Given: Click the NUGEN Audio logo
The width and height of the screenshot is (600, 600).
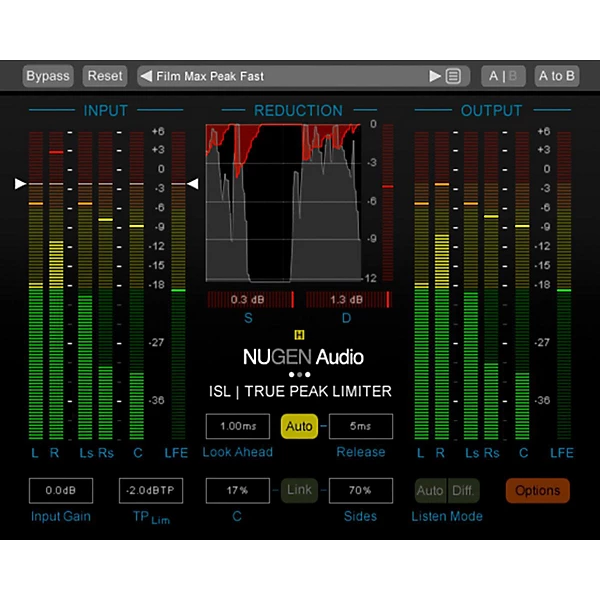Looking at the screenshot, I should [303, 357].
